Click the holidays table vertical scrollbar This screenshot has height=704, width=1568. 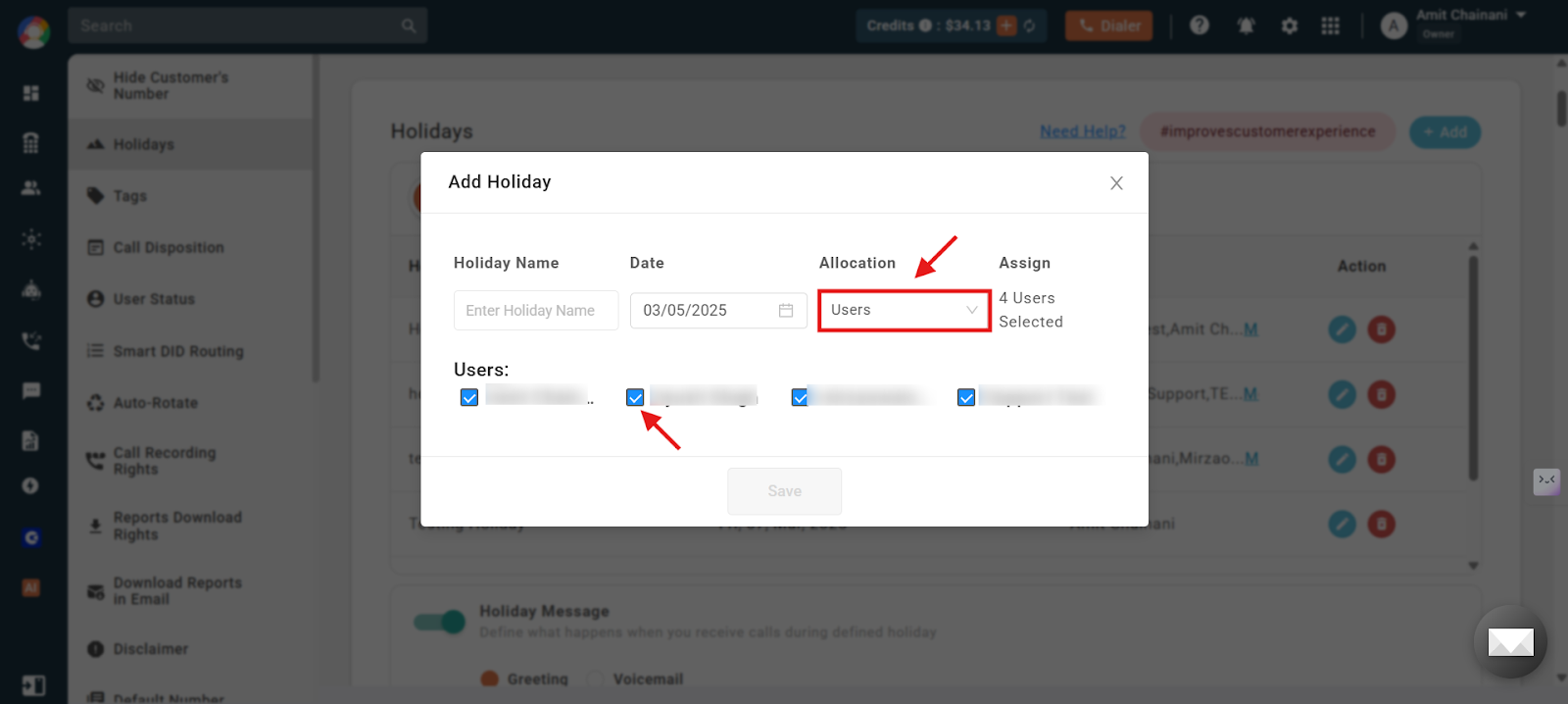coord(1473,368)
